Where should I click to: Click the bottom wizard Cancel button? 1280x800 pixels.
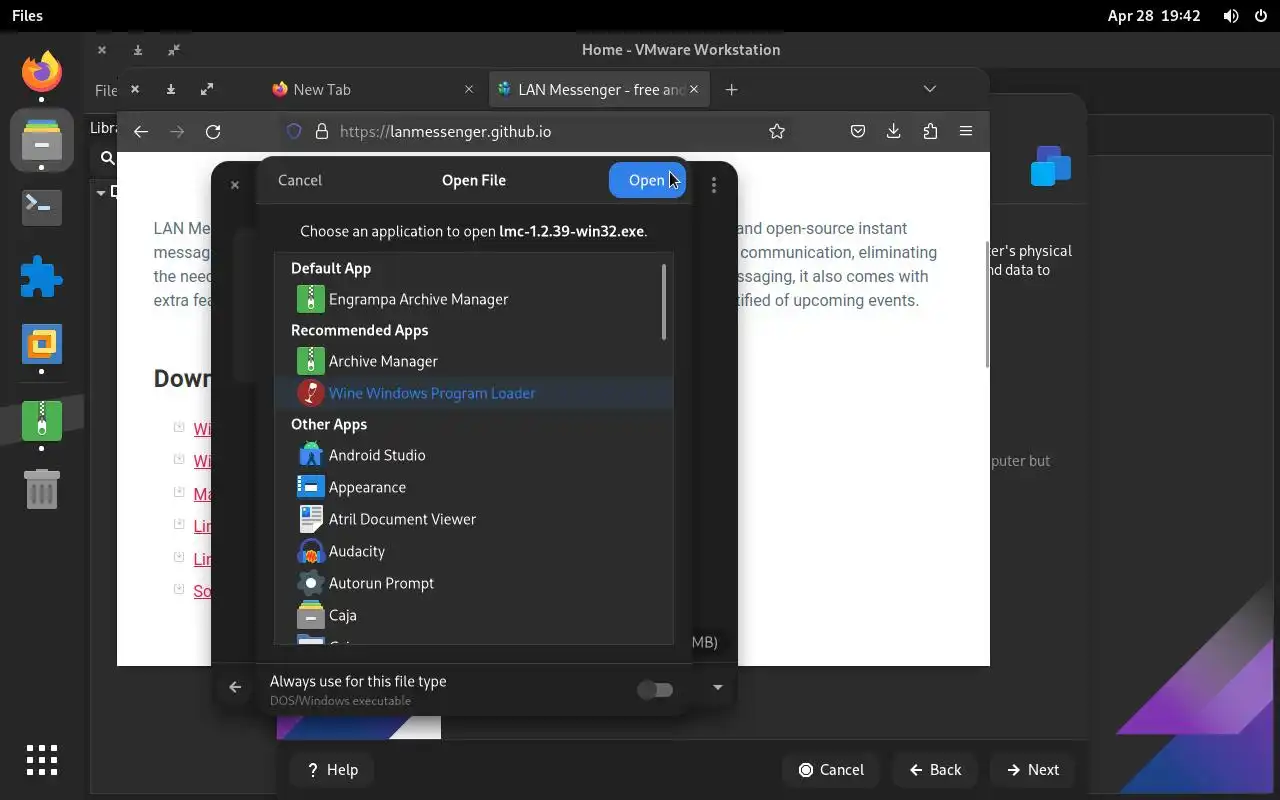pos(831,769)
